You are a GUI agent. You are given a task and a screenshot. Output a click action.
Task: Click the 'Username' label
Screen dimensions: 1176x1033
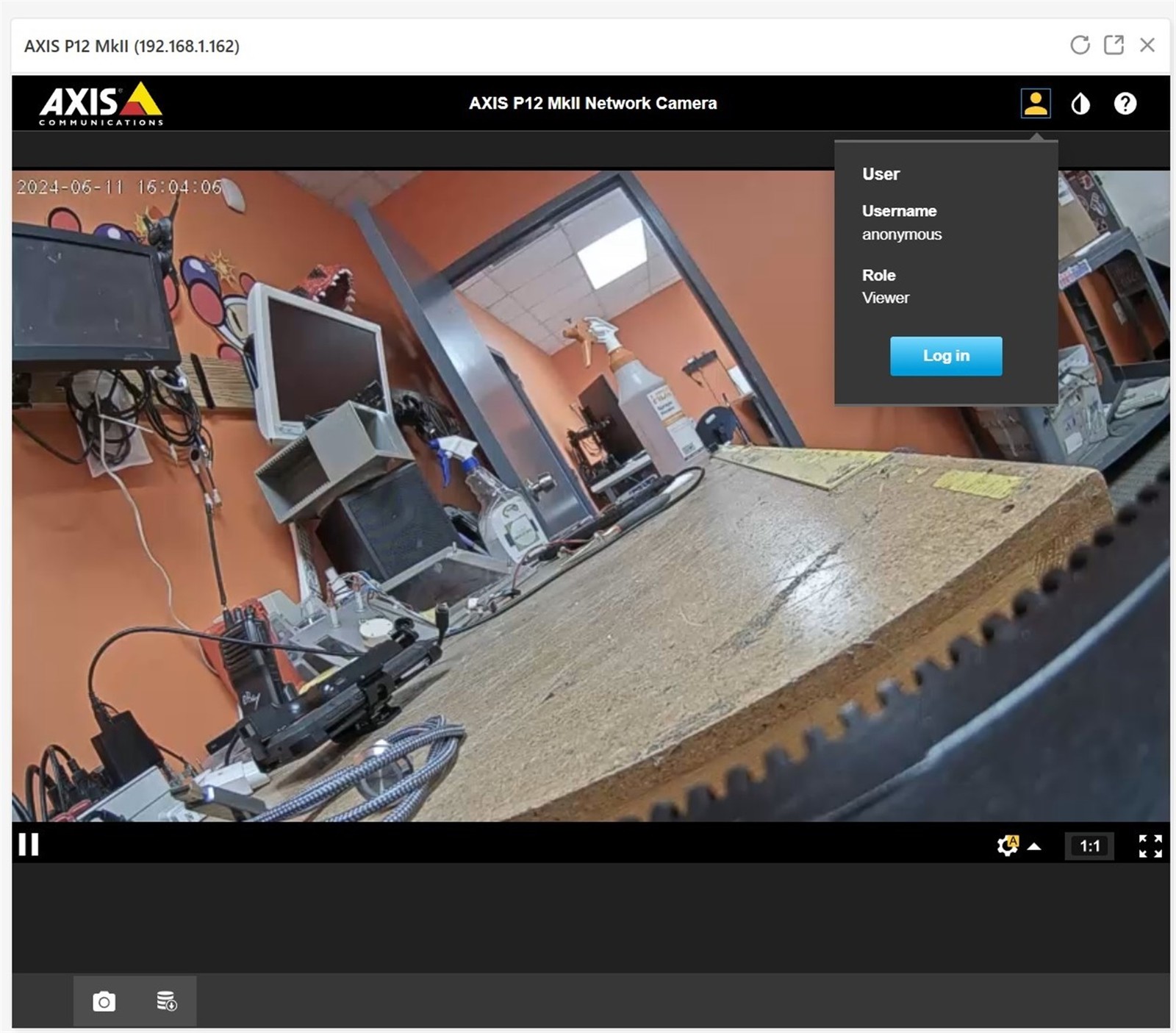point(899,211)
